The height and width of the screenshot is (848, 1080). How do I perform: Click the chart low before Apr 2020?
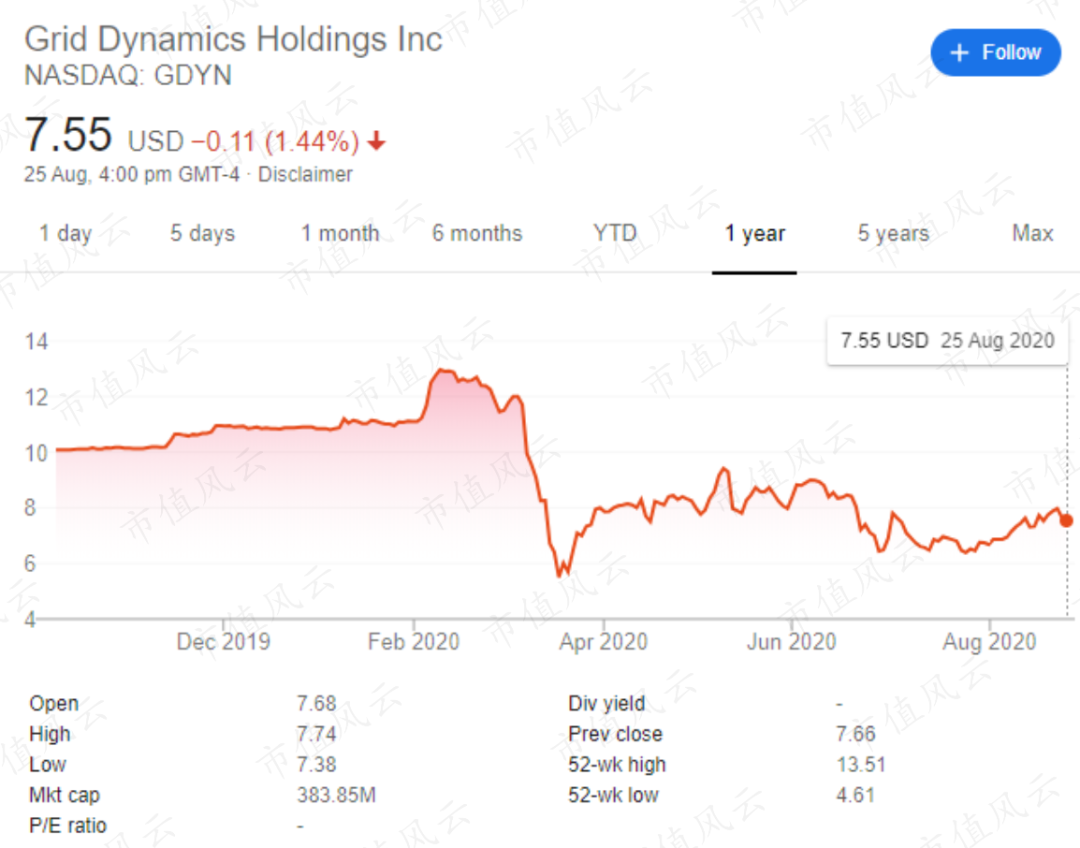560,575
